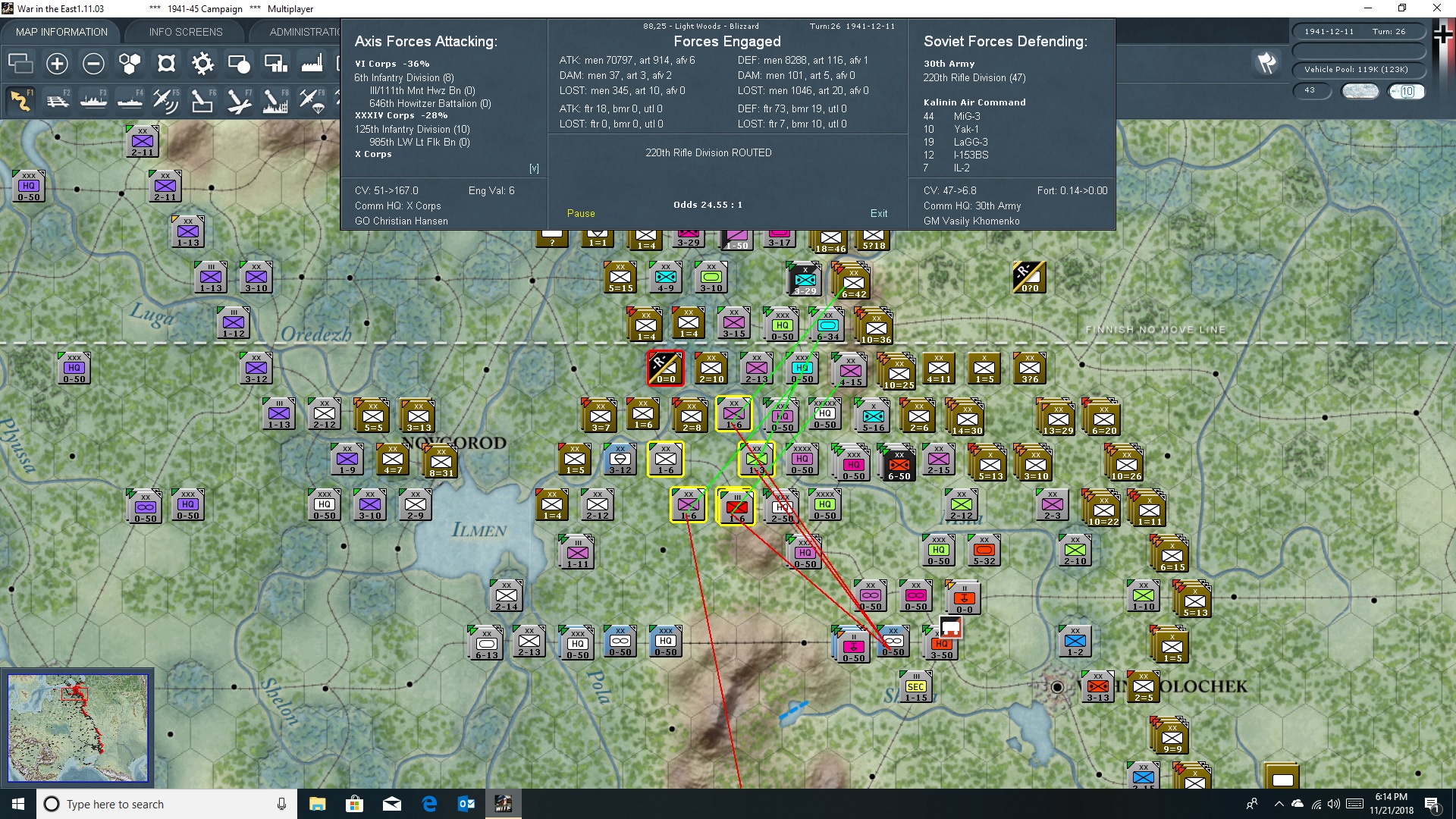Click the Pause link in combat report

coord(581,213)
